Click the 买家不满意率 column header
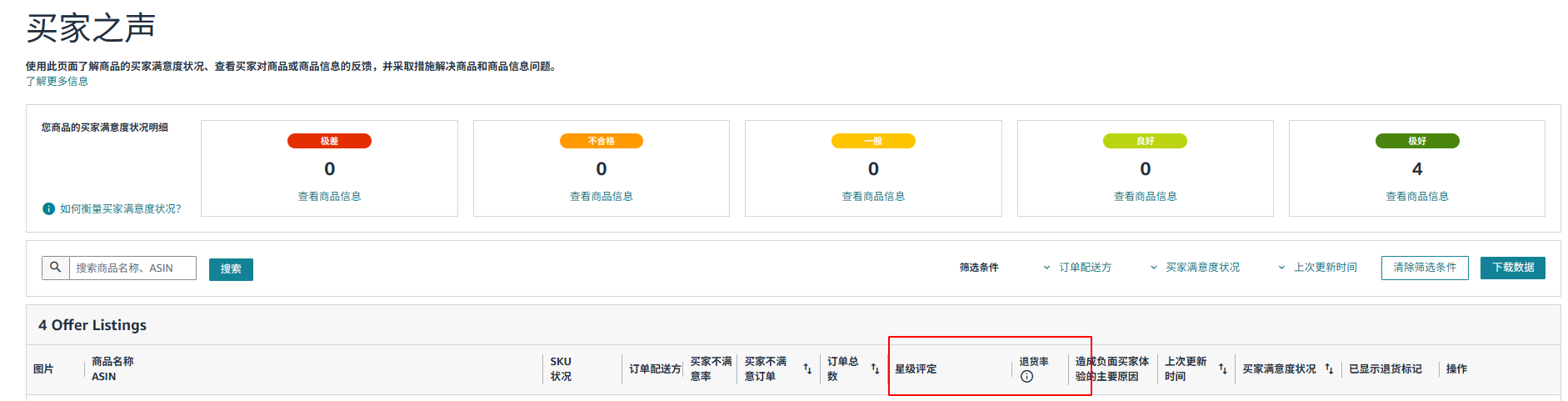Image resolution: width=1568 pixels, height=401 pixels. point(711,368)
